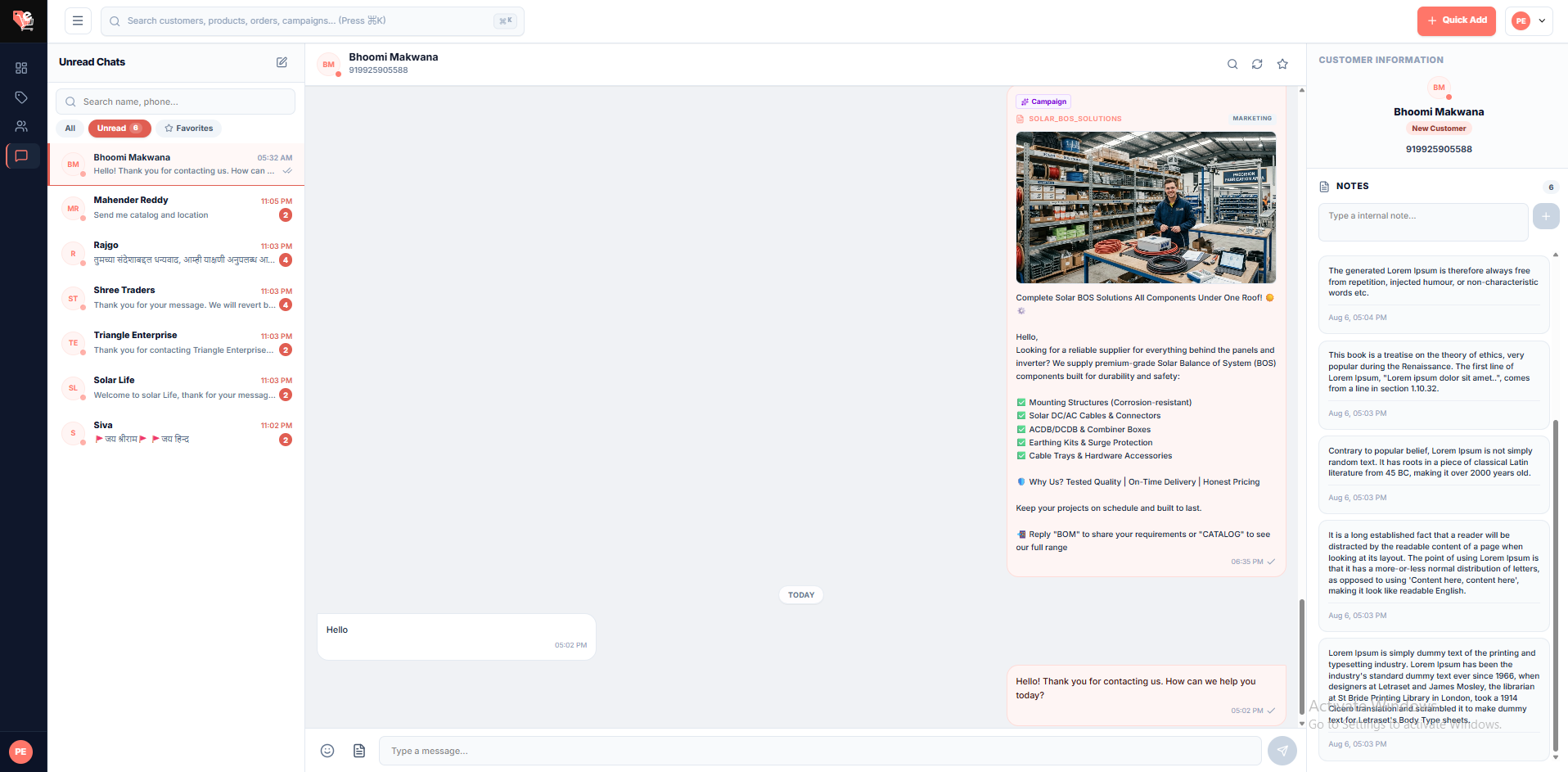Viewport: 1568px width, 772px height.
Task: Click the Notes document icon
Action: coord(1324,187)
